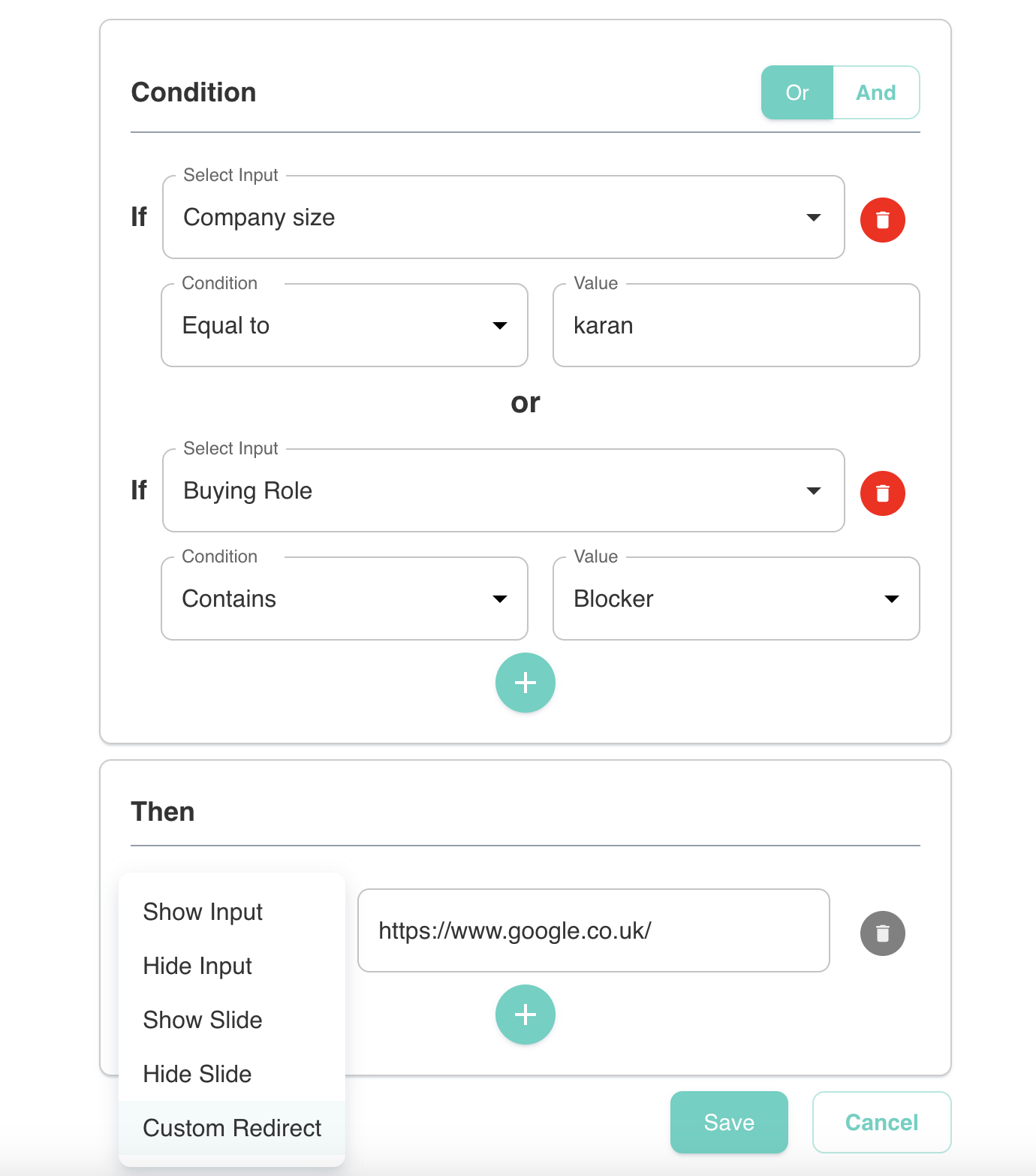Viewport: 1036px width, 1176px height.
Task: Open the Contains condition dropdown
Action: [x=345, y=599]
